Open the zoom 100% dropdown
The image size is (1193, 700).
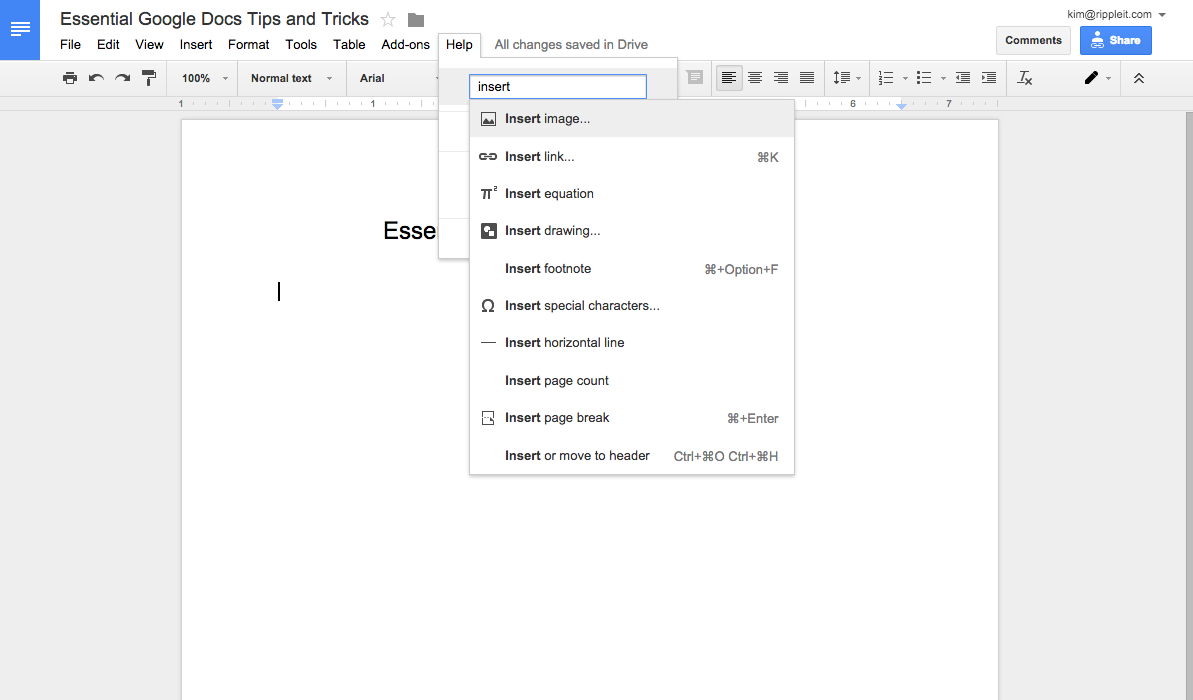pos(205,78)
